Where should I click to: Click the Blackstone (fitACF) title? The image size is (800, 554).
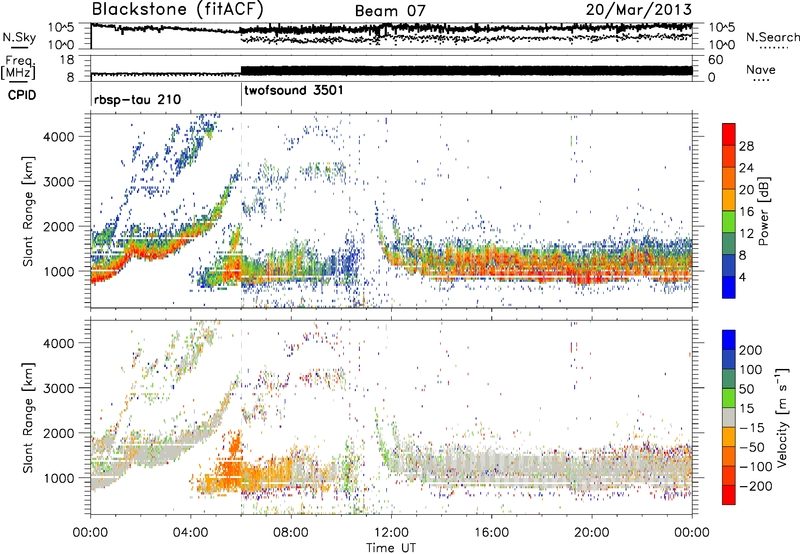[177, 10]
